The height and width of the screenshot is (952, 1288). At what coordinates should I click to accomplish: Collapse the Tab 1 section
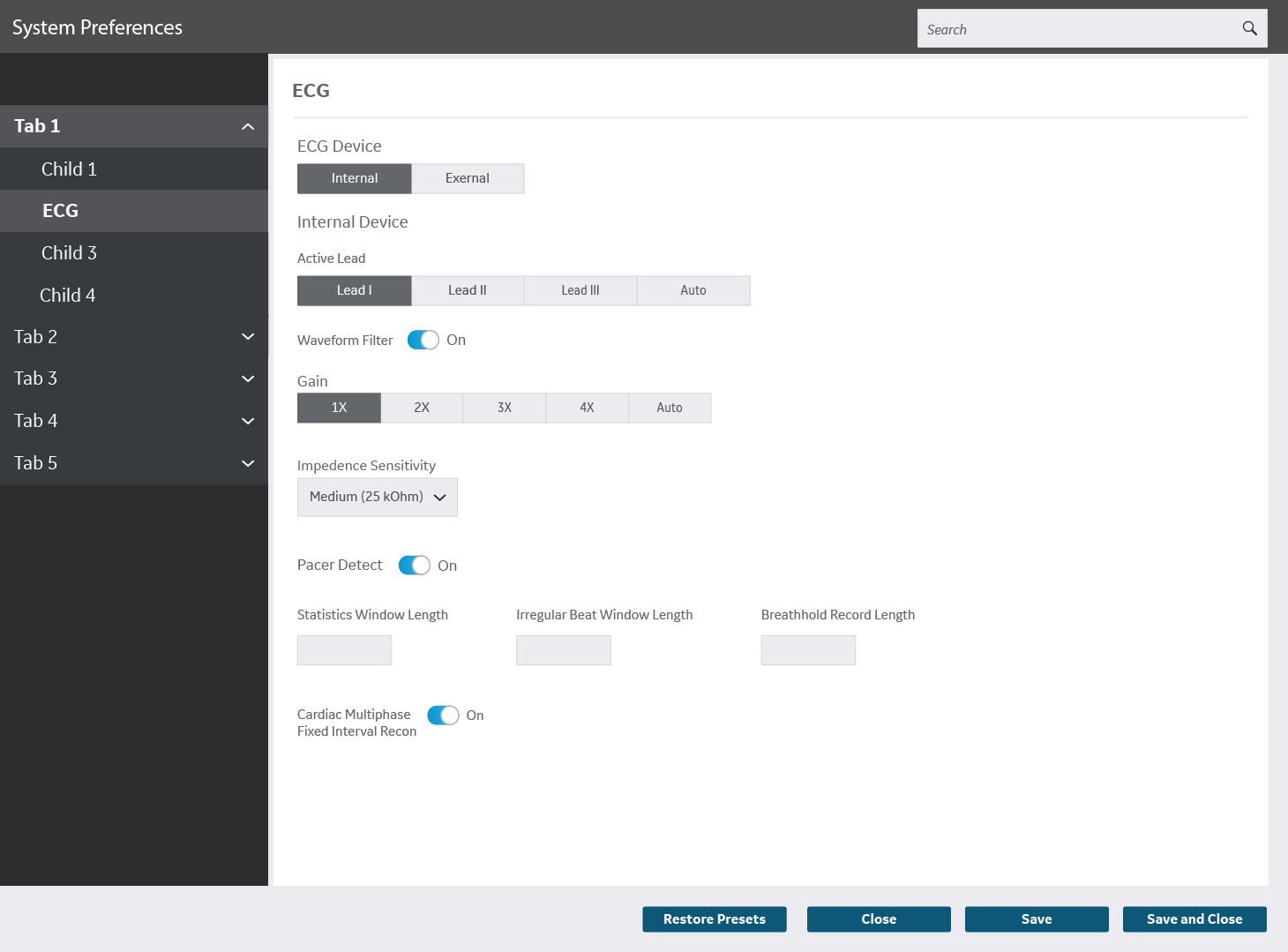pos(248,126)
